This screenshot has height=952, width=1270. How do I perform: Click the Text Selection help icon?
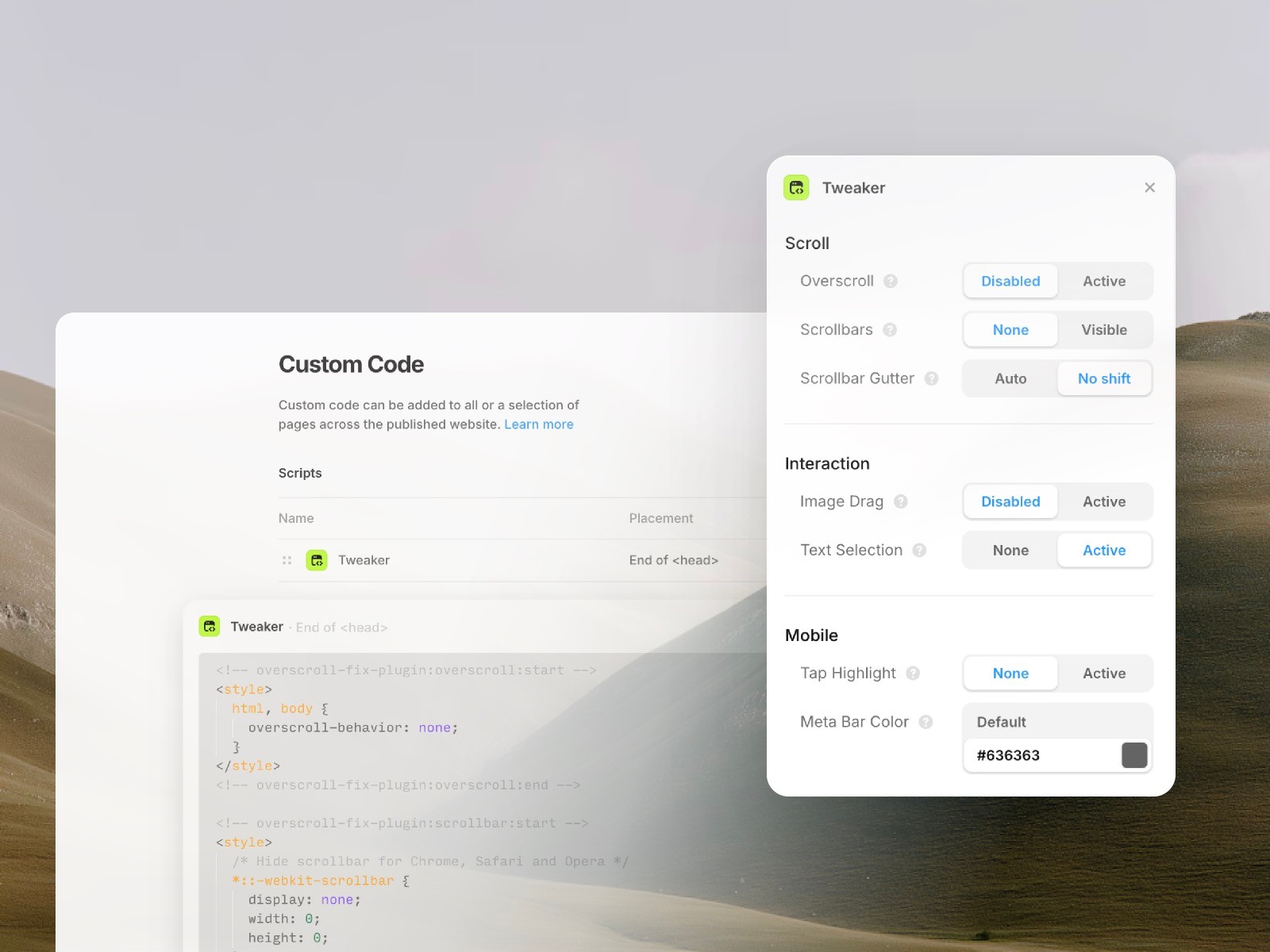coord(919,550)
